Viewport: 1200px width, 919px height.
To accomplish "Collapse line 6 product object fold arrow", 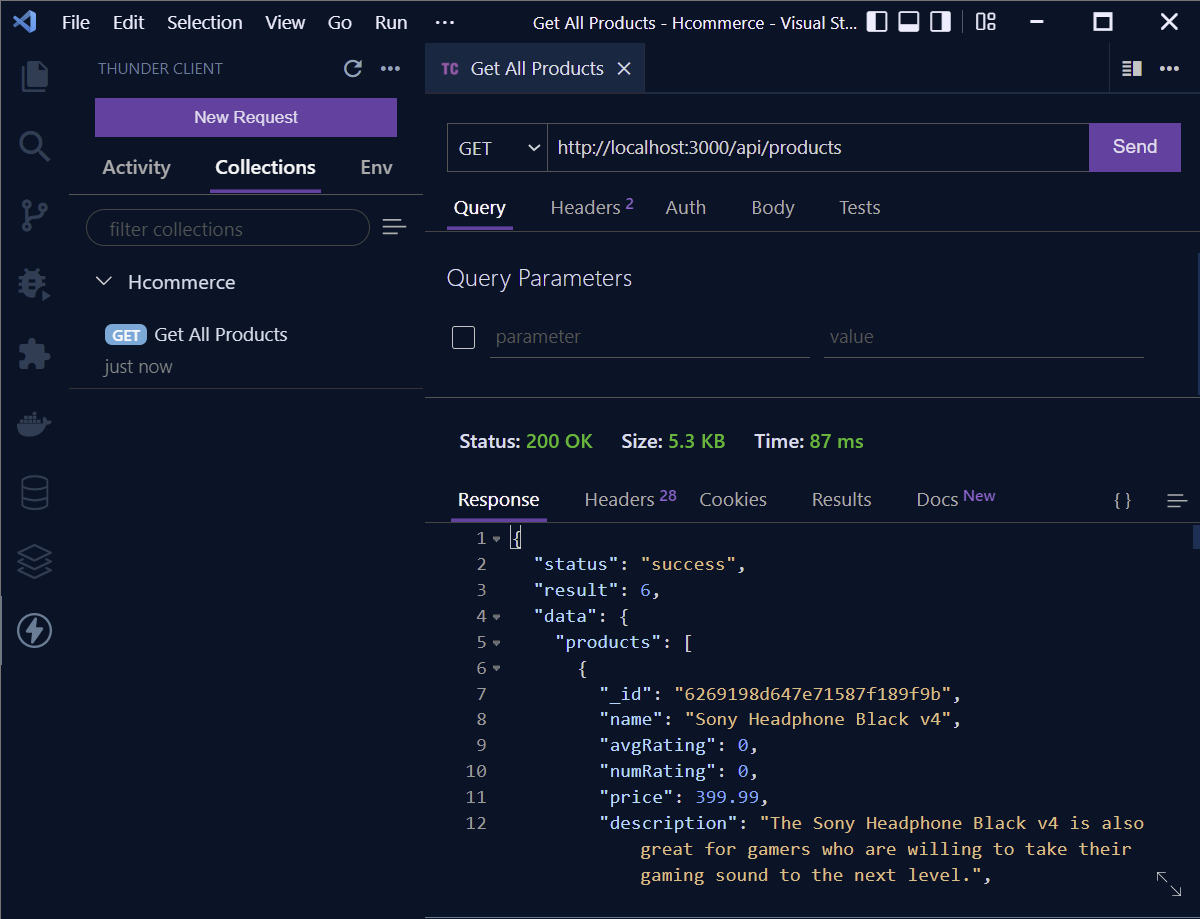I will point(496,669).
